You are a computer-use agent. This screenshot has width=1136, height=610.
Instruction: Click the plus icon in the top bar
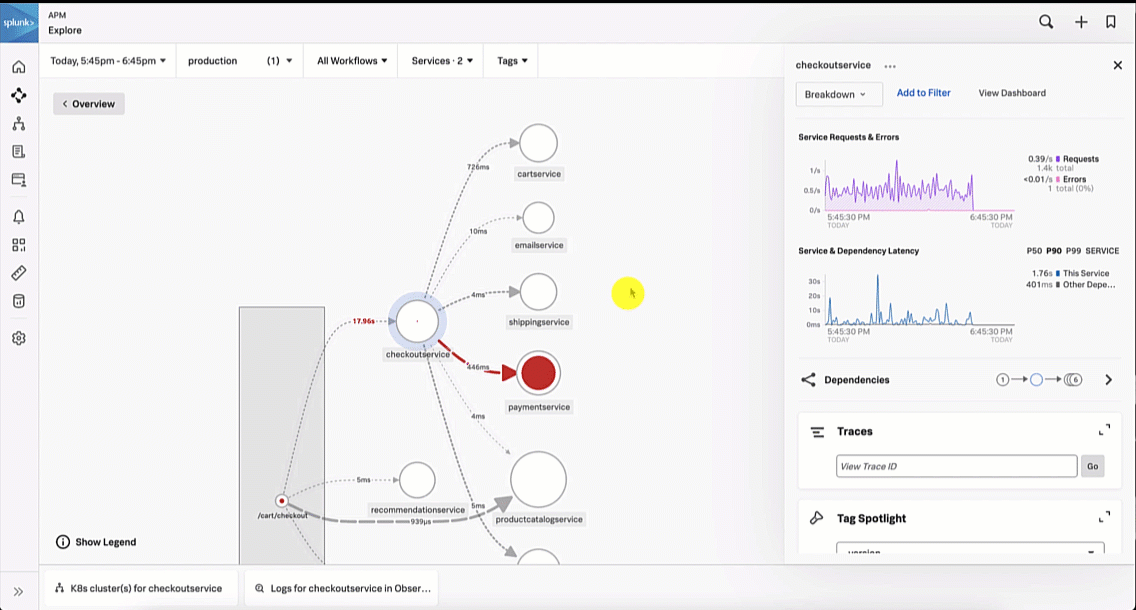click(x=1081, y=22)
